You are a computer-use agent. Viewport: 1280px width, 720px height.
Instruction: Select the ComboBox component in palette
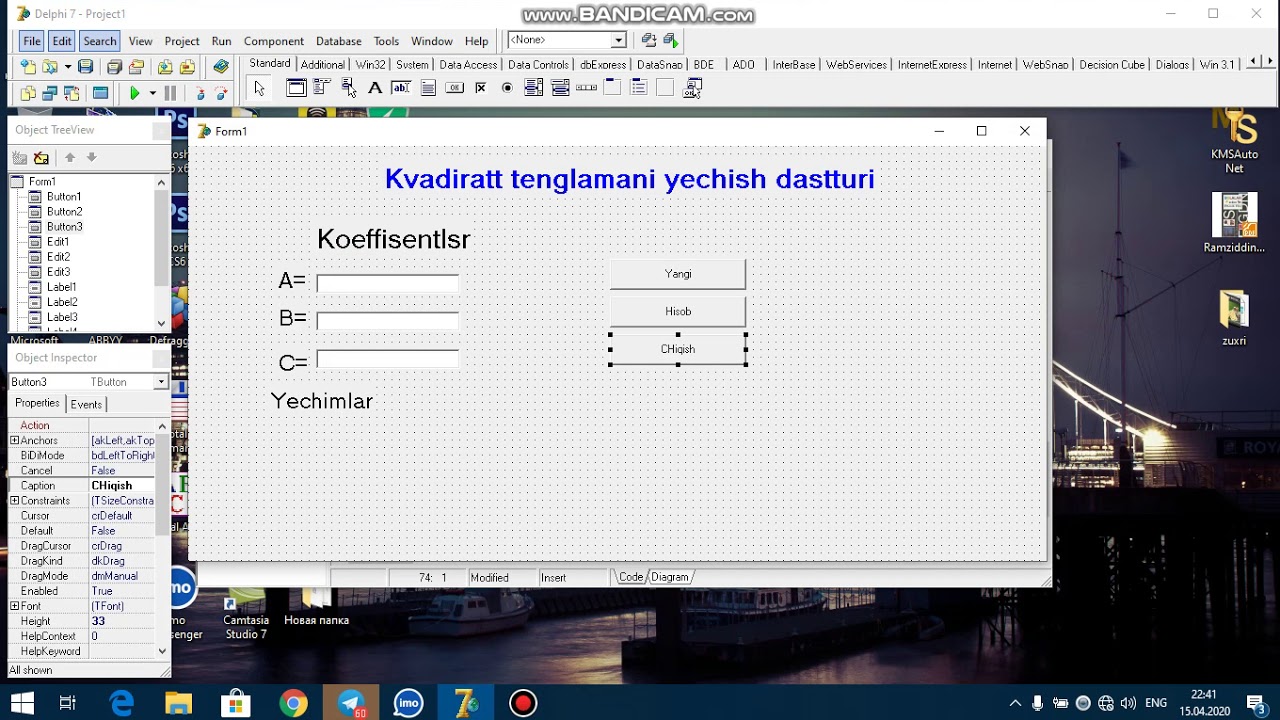(560, 88)
